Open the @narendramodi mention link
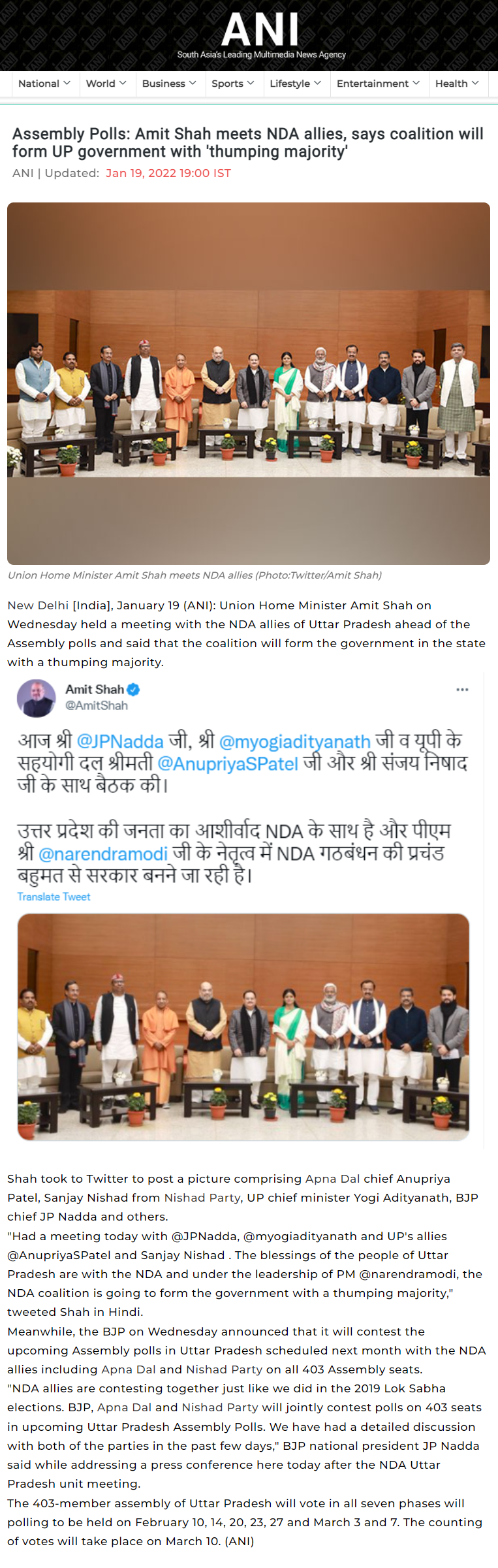 coord(103,854)
